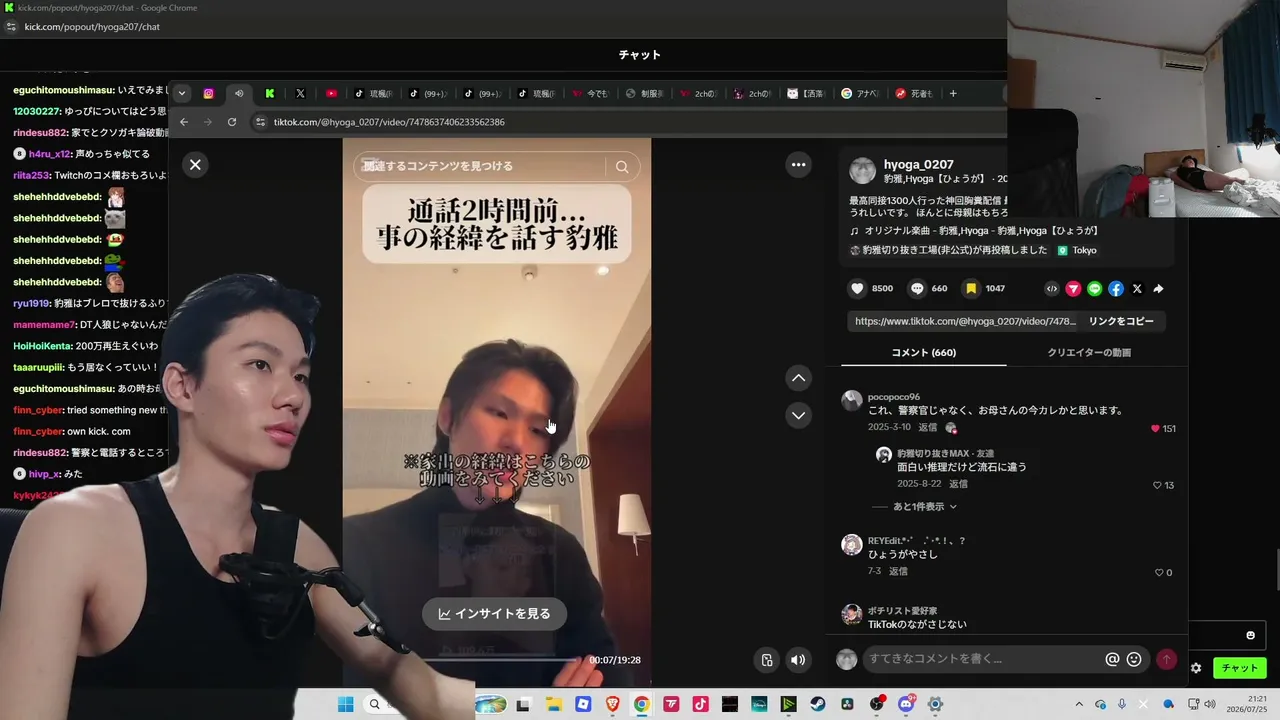The width and height of the screenshot is (1280, 720).
Task: Toggle the auto-scroll icon beside volume
Action: pos(767,660)
